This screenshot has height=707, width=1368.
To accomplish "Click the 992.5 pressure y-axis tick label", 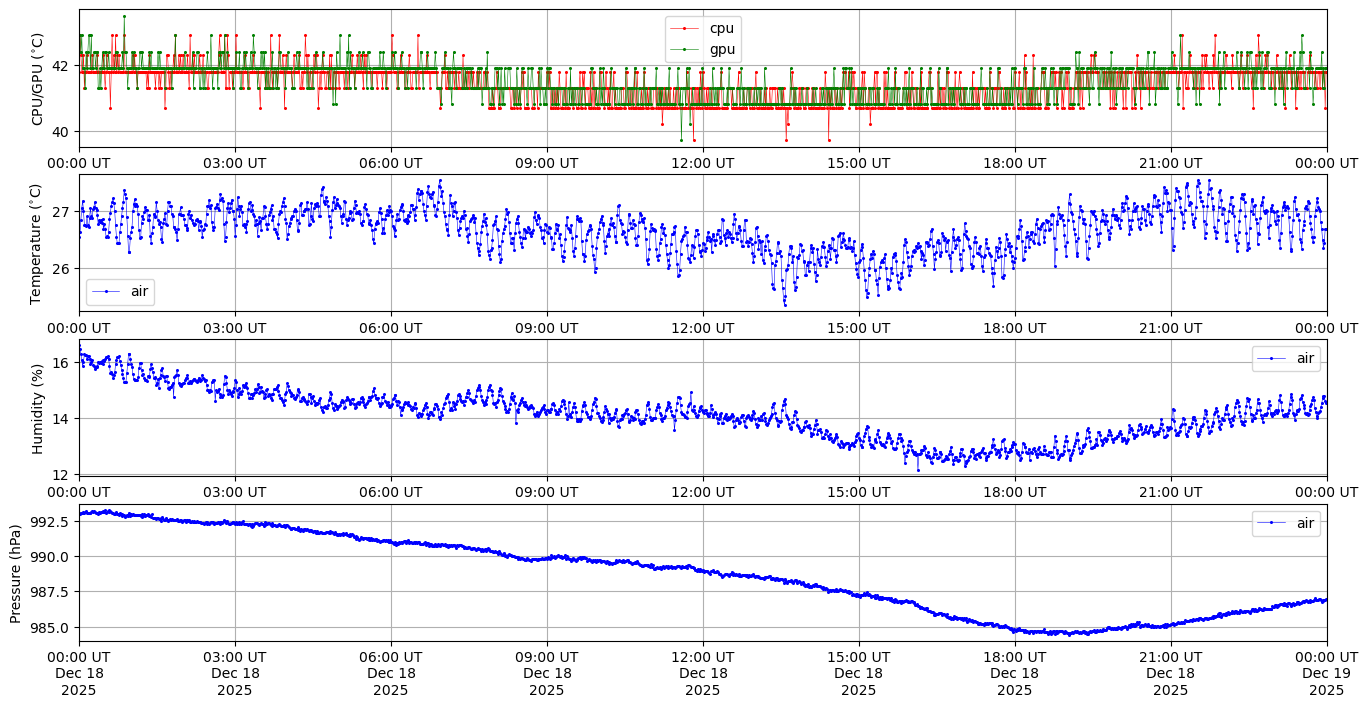I will (x=50, y=522).
